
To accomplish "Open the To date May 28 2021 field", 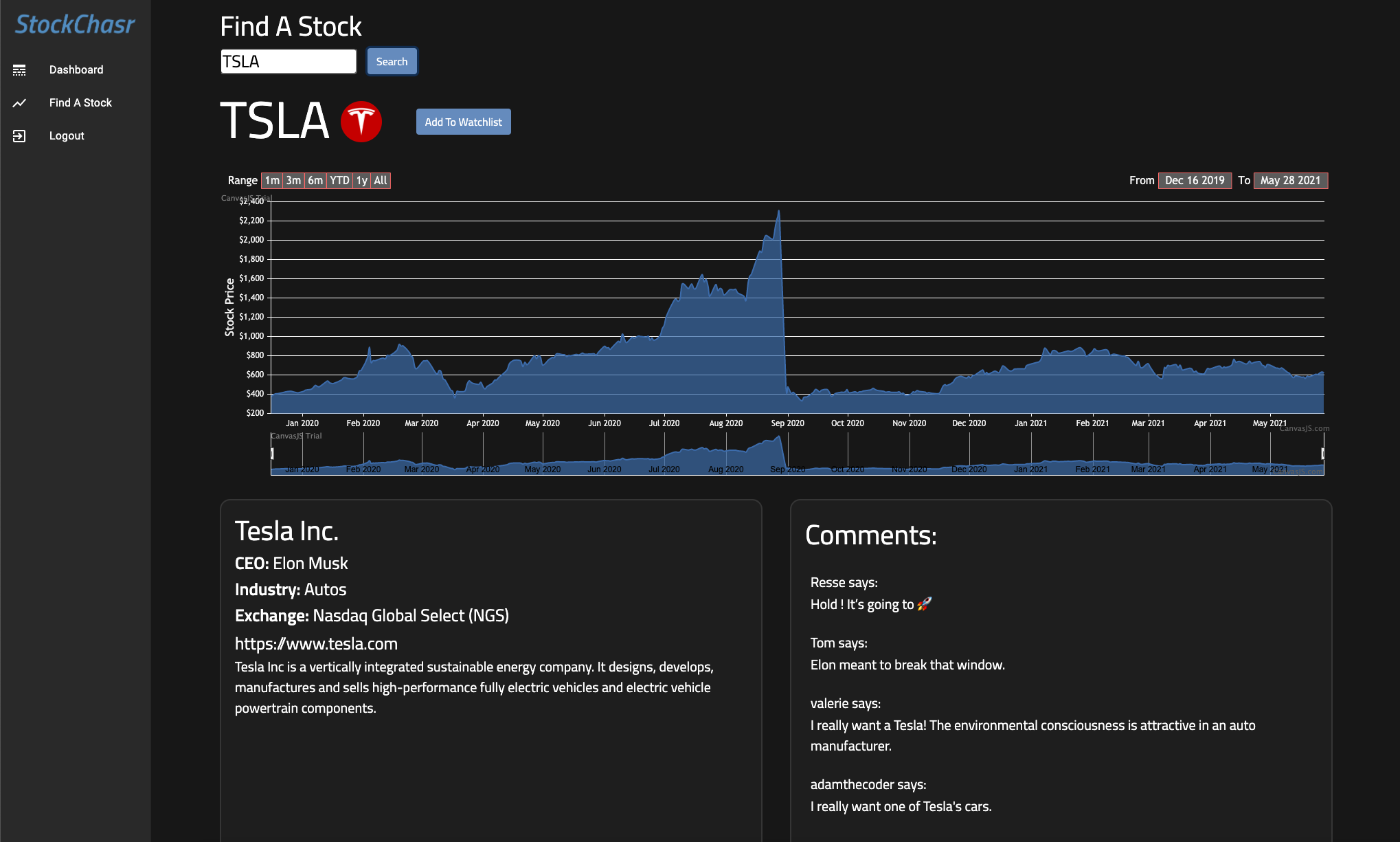I will click(x=1290, y=180).
